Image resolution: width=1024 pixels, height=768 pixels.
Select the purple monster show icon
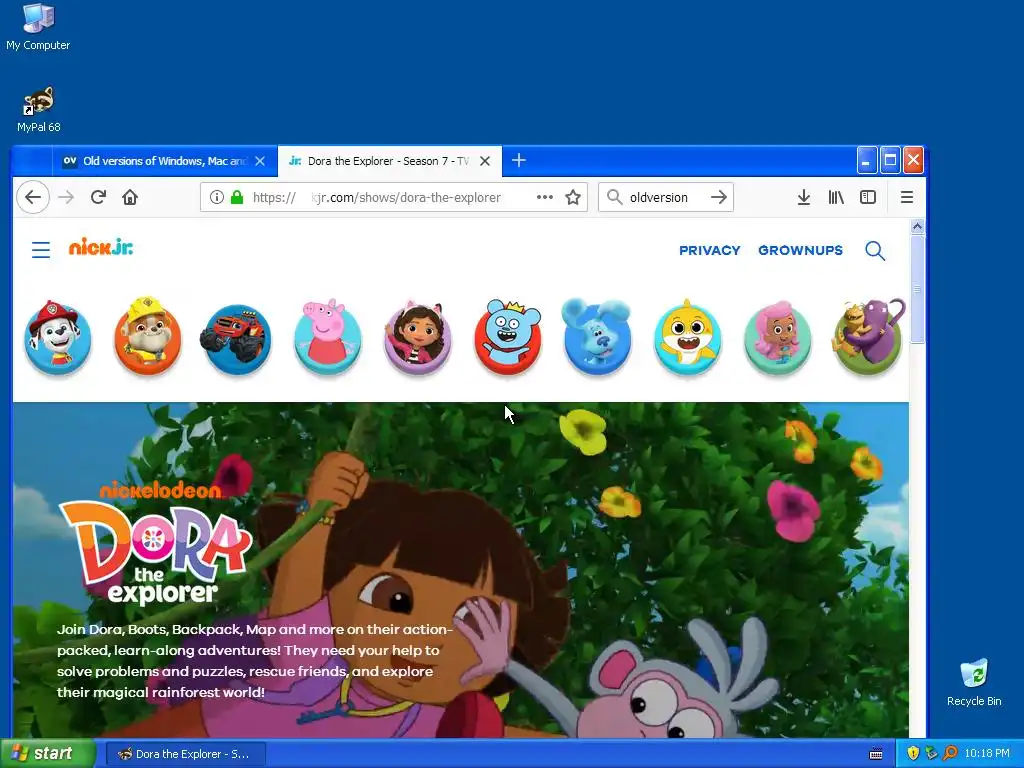pyautogui.click(x=868, y=338)
